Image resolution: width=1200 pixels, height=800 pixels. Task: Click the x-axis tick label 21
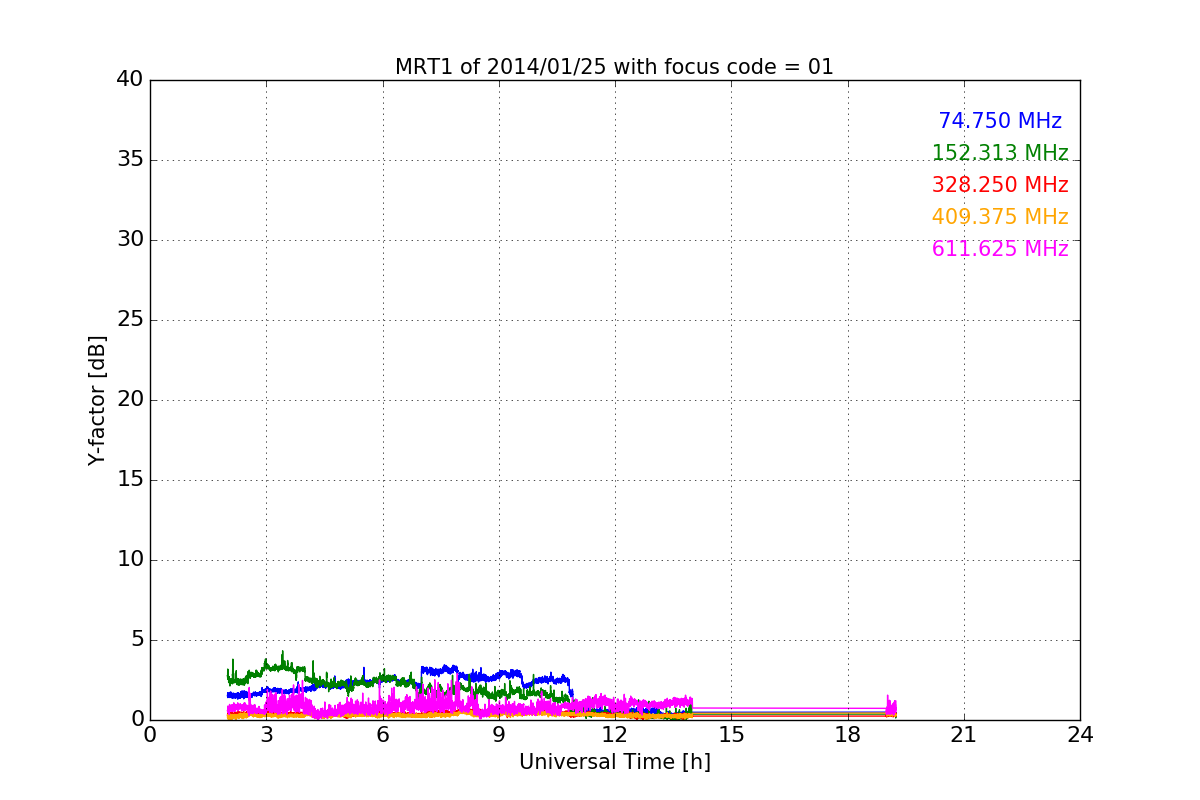point(964,734)
